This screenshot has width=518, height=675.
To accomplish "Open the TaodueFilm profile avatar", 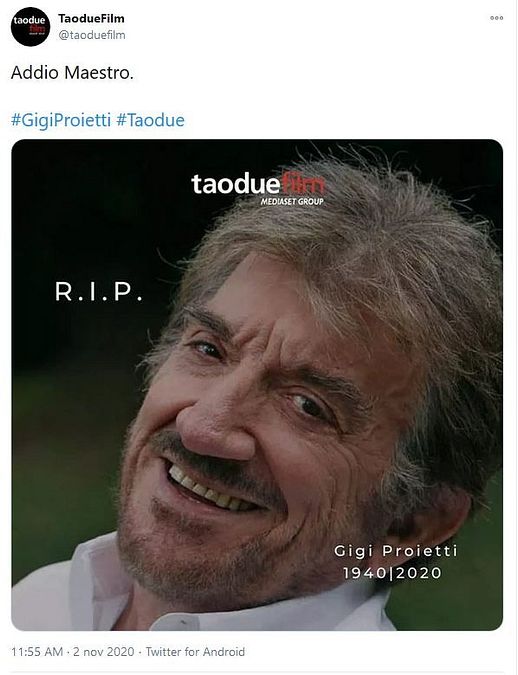I will coord(30,26).
